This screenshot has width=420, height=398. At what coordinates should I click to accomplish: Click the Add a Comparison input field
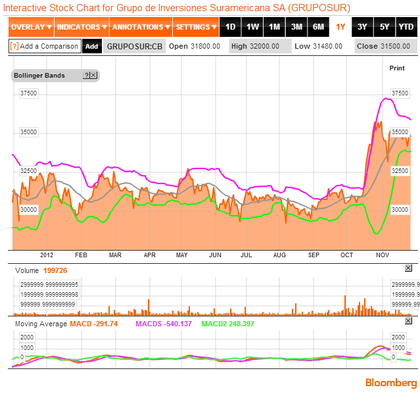pyautogui.click(x=45, y=46)
